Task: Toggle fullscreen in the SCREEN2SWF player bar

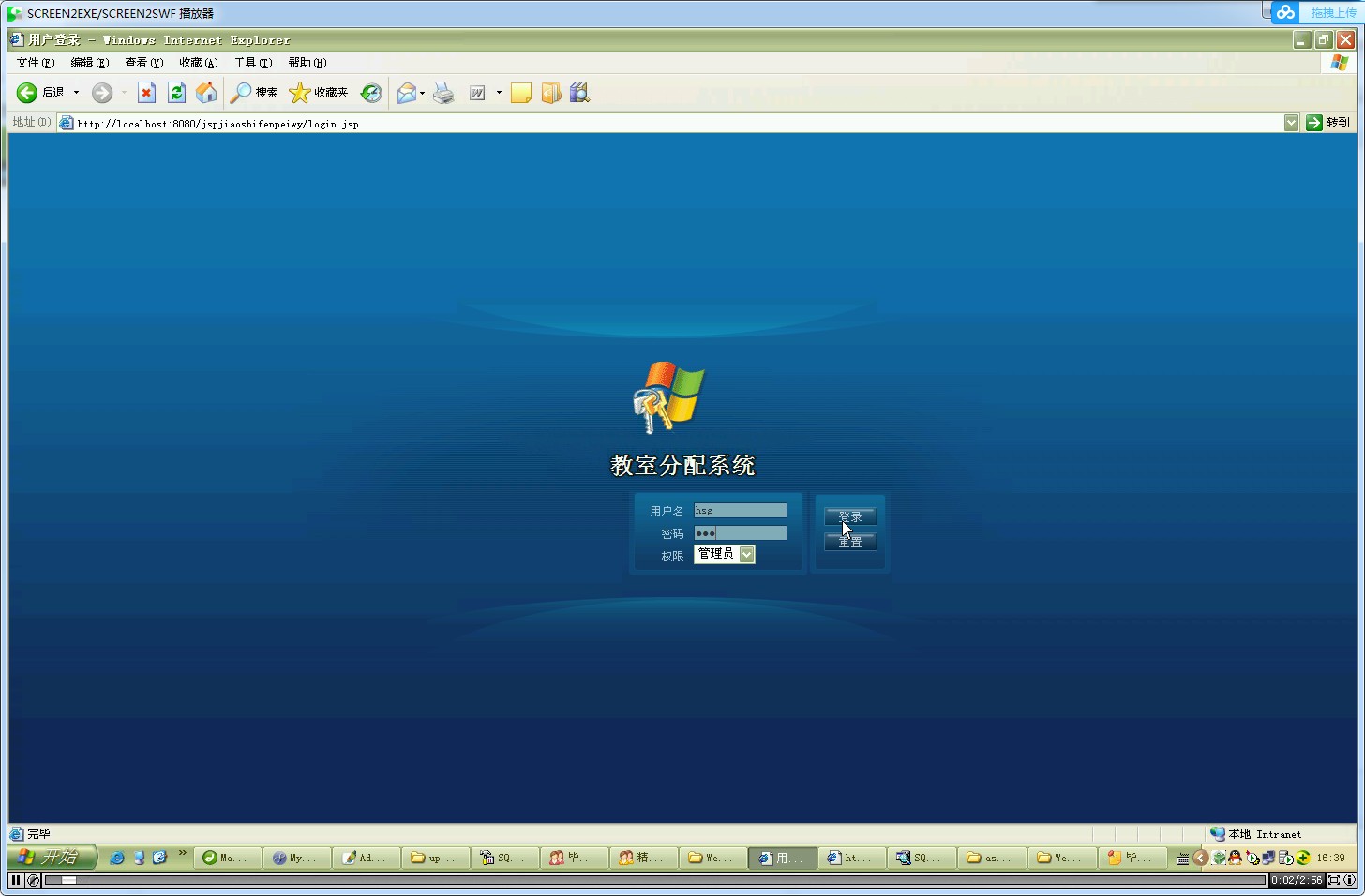Action: click(1333, 880)
